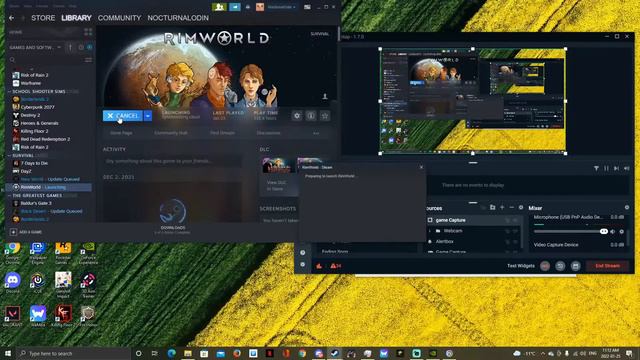Open the blue announcements icon in Steam header
The height and width of the screenshot is (360, 640).
(235, 7)
